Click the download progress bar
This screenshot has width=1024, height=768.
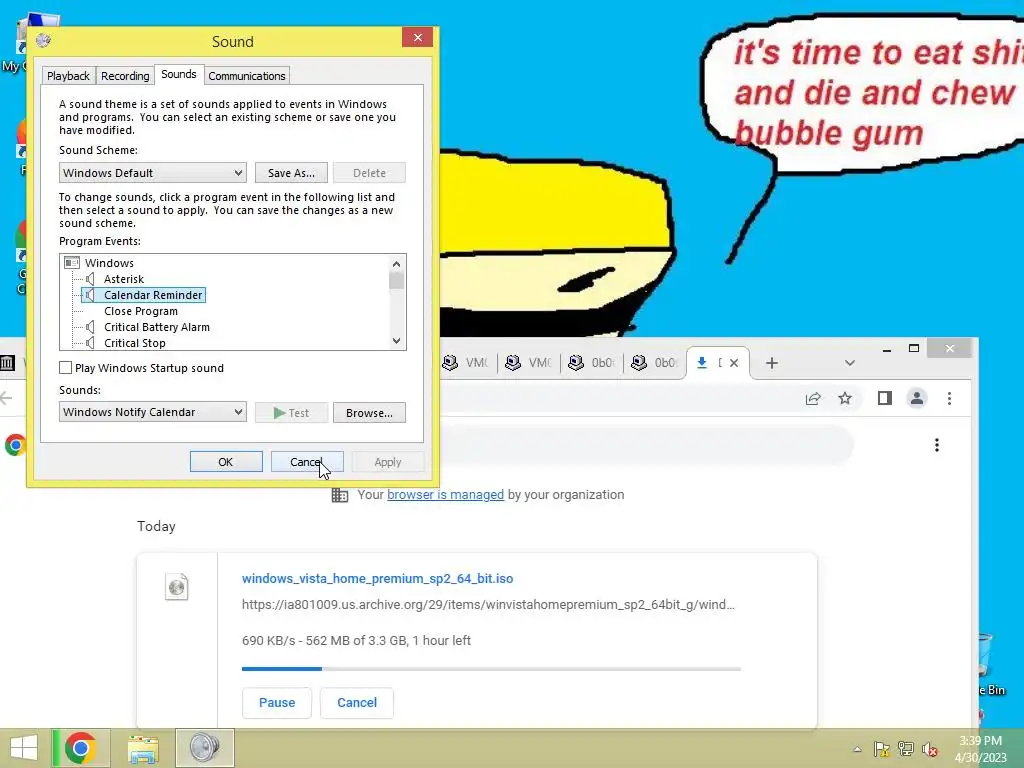pyautogui.click(x=491, y=669)
